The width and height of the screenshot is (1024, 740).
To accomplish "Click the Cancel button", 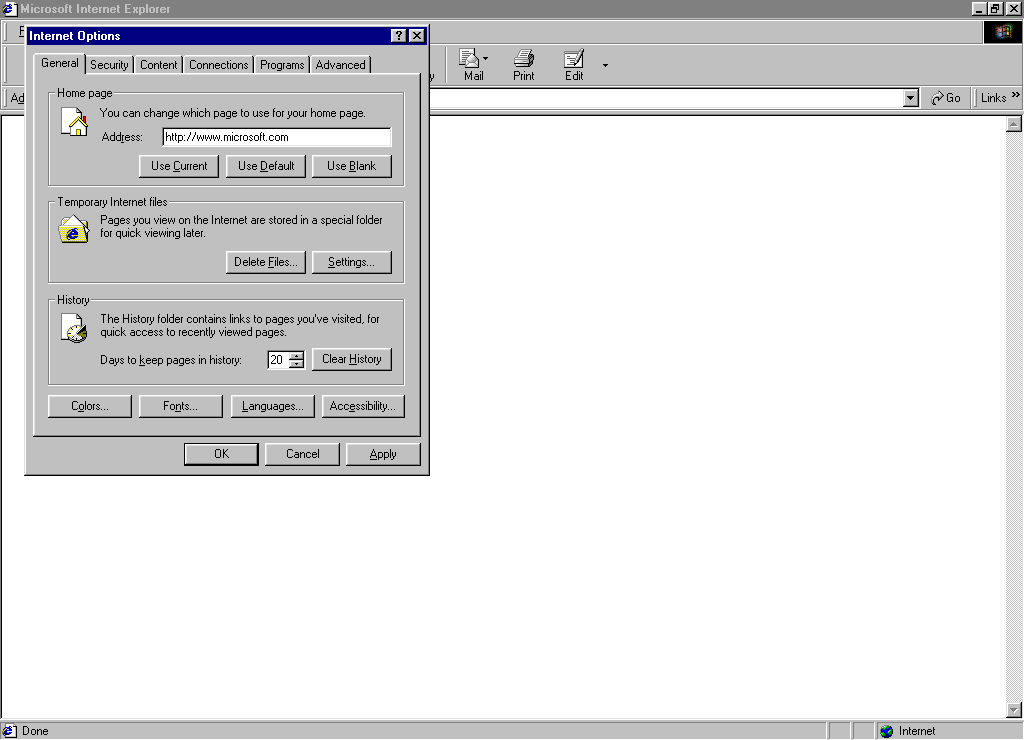I will coord(302,454).
